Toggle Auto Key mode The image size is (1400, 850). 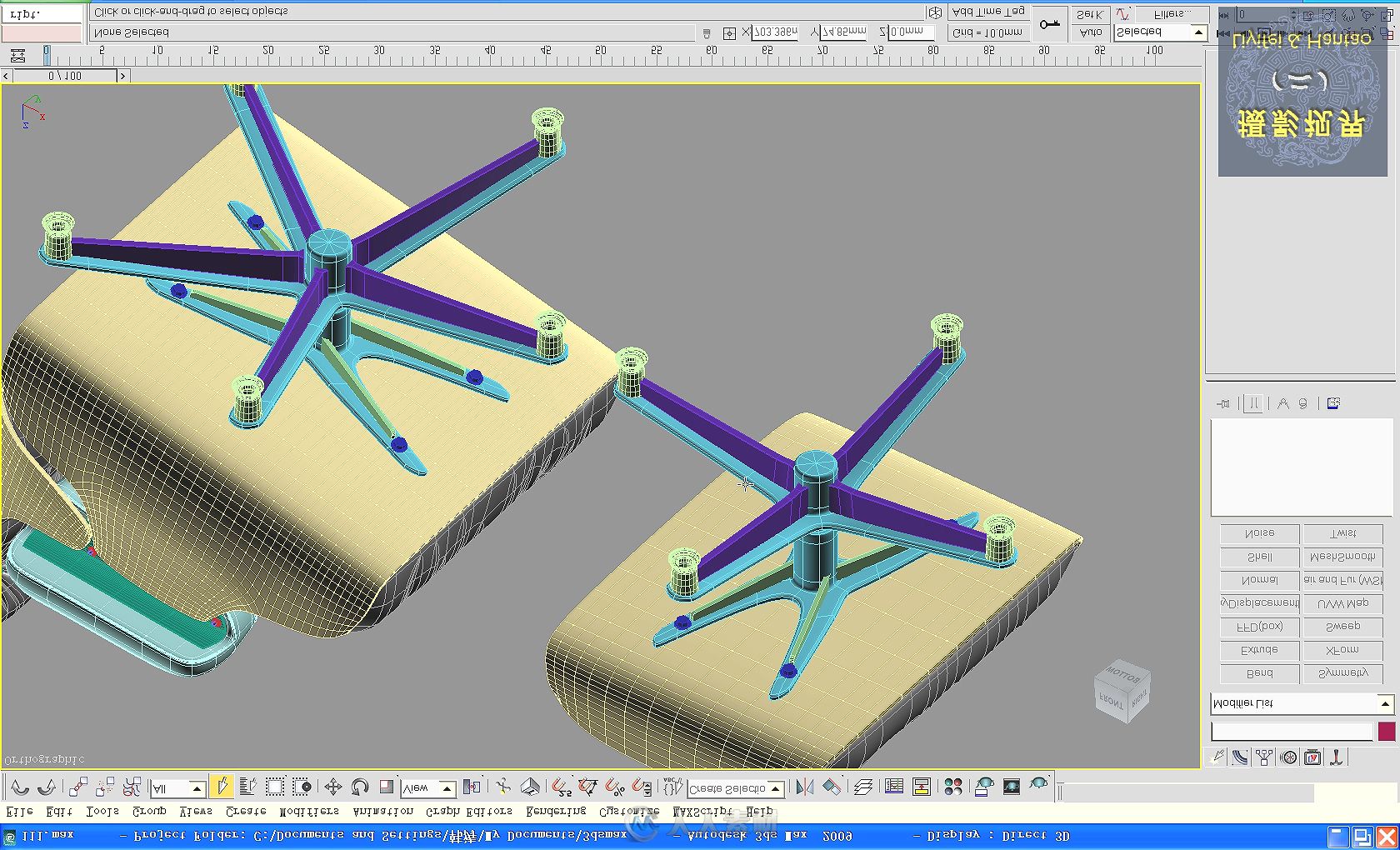[1091, 32]
